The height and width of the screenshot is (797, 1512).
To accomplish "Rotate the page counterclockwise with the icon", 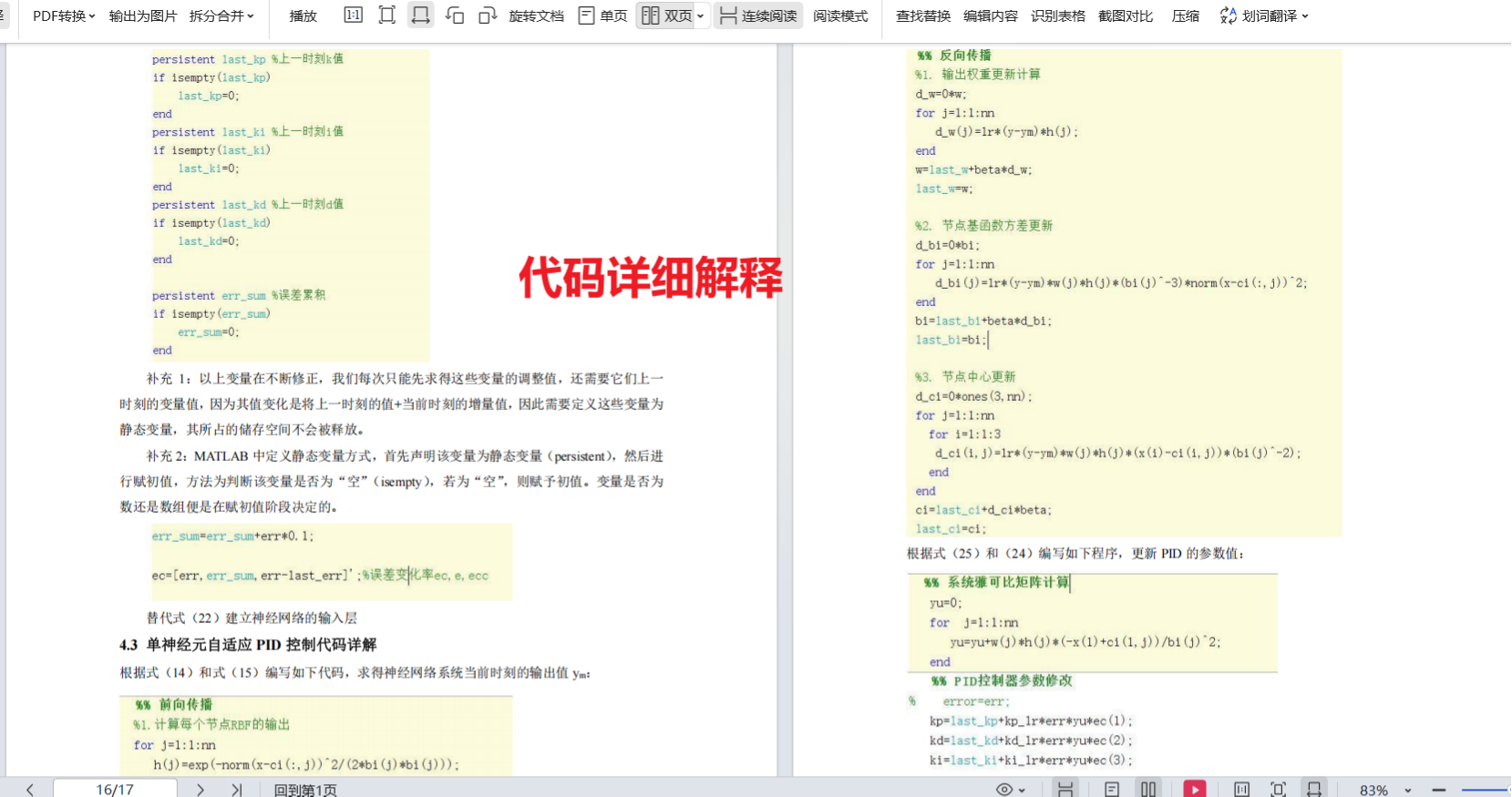I will tap(455, 15).
